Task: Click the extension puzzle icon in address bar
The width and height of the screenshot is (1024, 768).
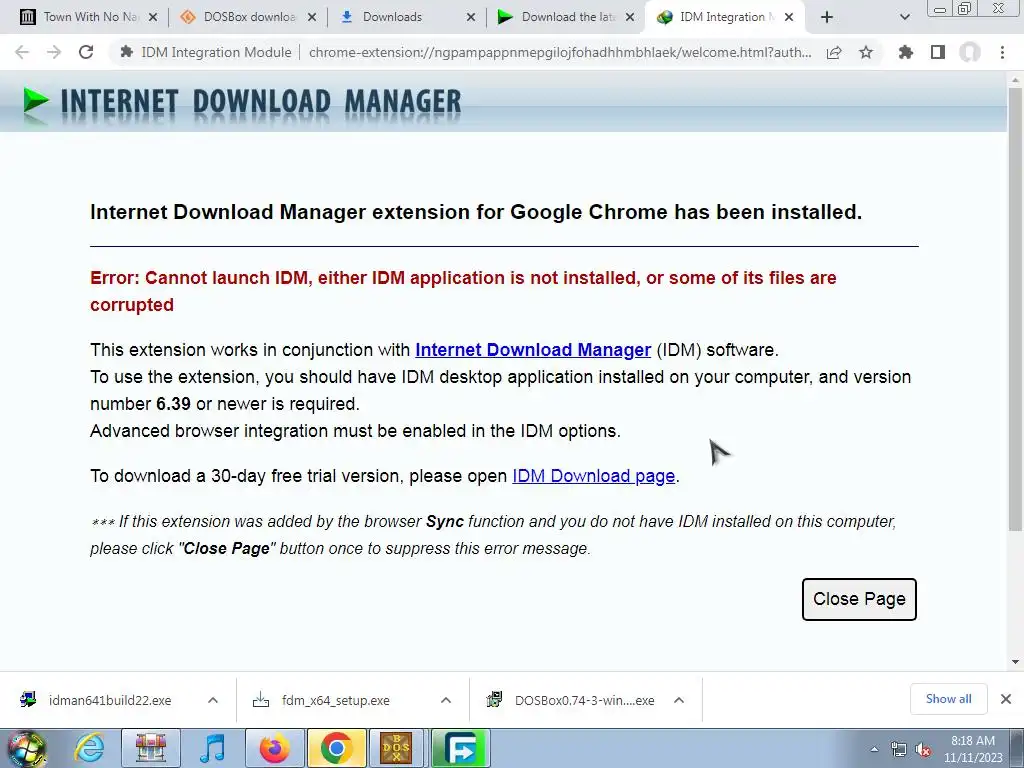Action: pos(127,52)
